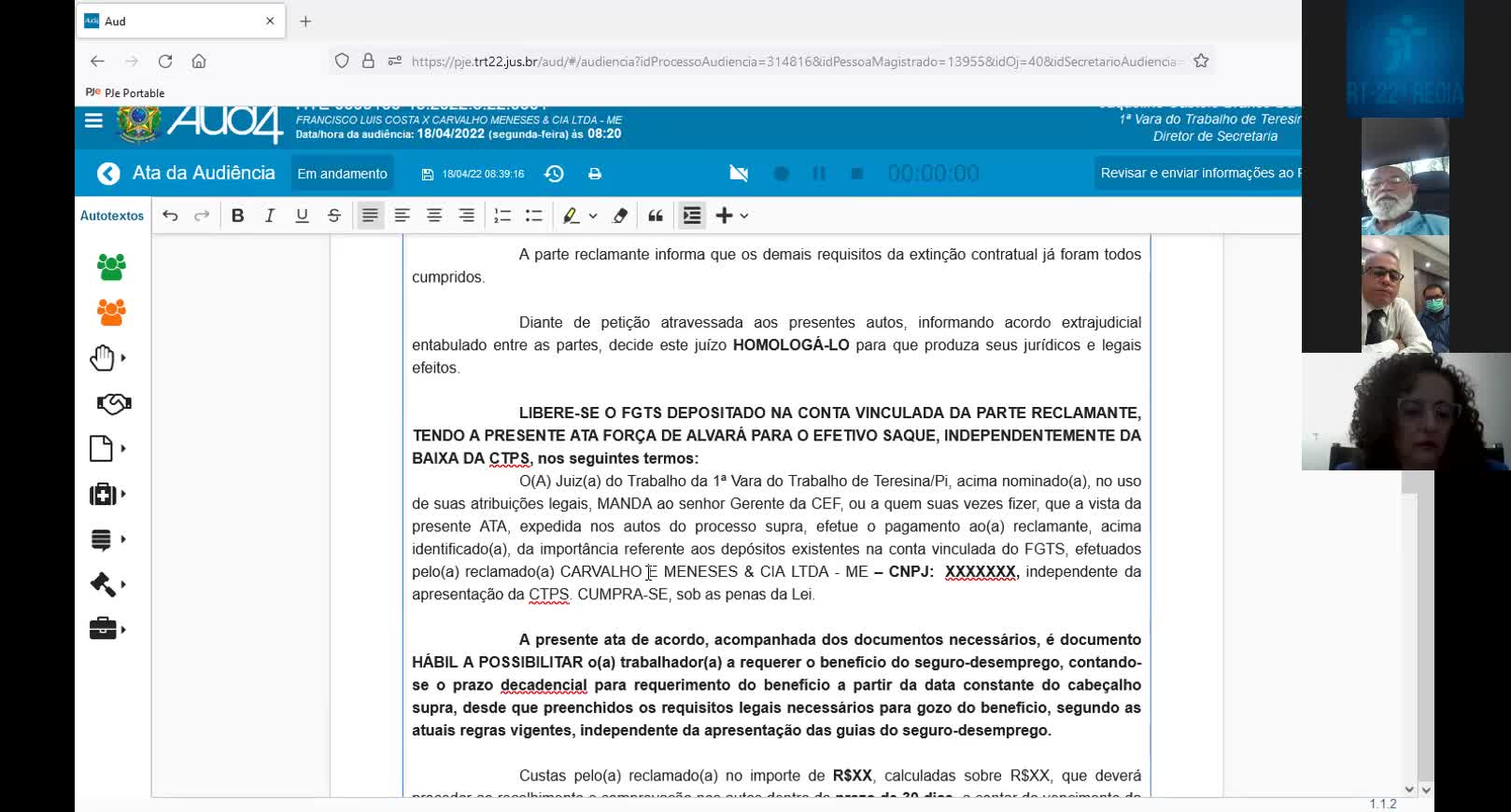This screenshot has width=1511, height=812.
Task: Insert bulleted list
Action: (534, 216)
